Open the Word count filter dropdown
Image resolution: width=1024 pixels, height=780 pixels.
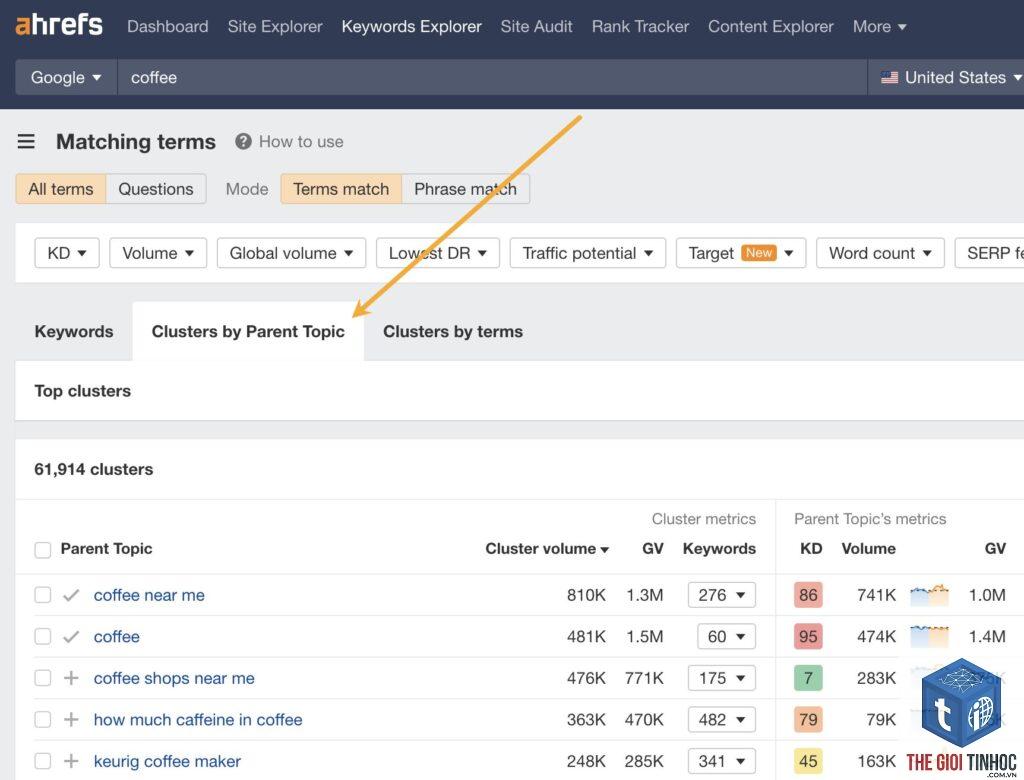click(x=880, y=253)
